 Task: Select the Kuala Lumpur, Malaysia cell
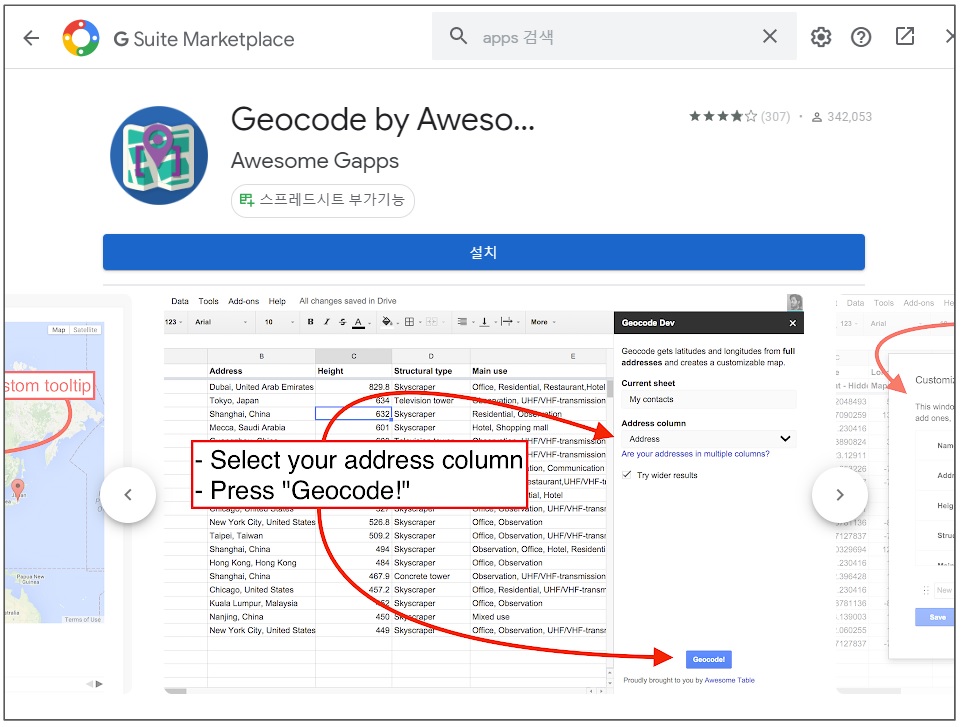[x=262, y=603]
